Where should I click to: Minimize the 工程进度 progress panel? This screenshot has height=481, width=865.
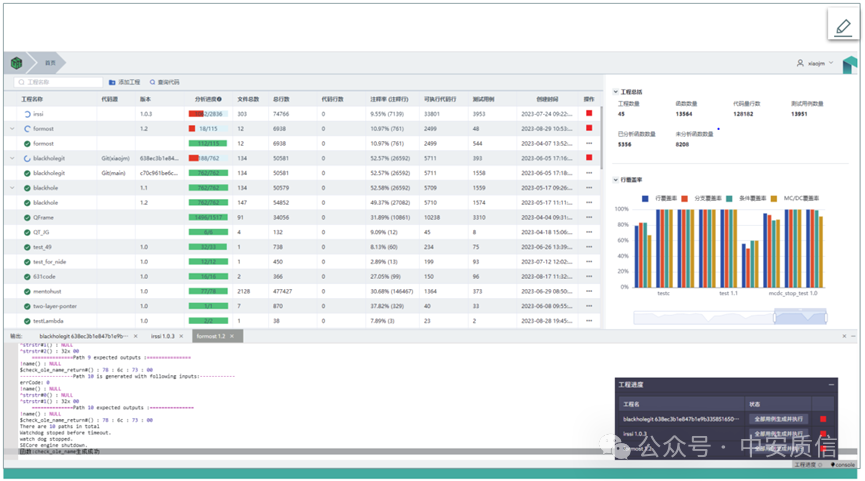pyautogui.click(x=831, y=384)
